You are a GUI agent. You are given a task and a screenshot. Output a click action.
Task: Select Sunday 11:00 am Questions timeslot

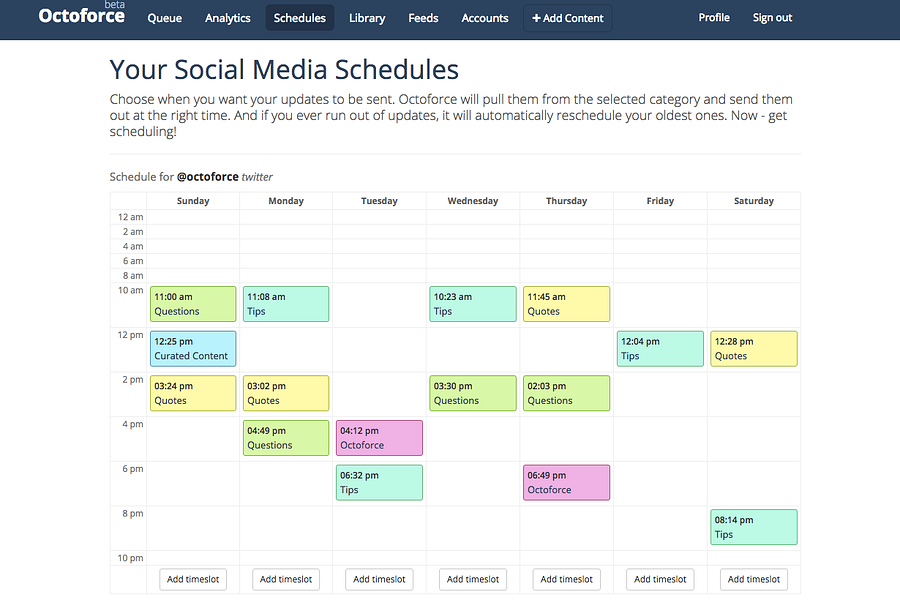[x=193, y=304]
